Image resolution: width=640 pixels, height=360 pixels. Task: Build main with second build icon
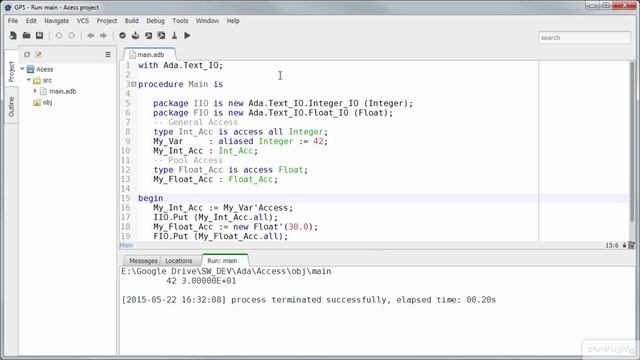click(x=162, y=36)
